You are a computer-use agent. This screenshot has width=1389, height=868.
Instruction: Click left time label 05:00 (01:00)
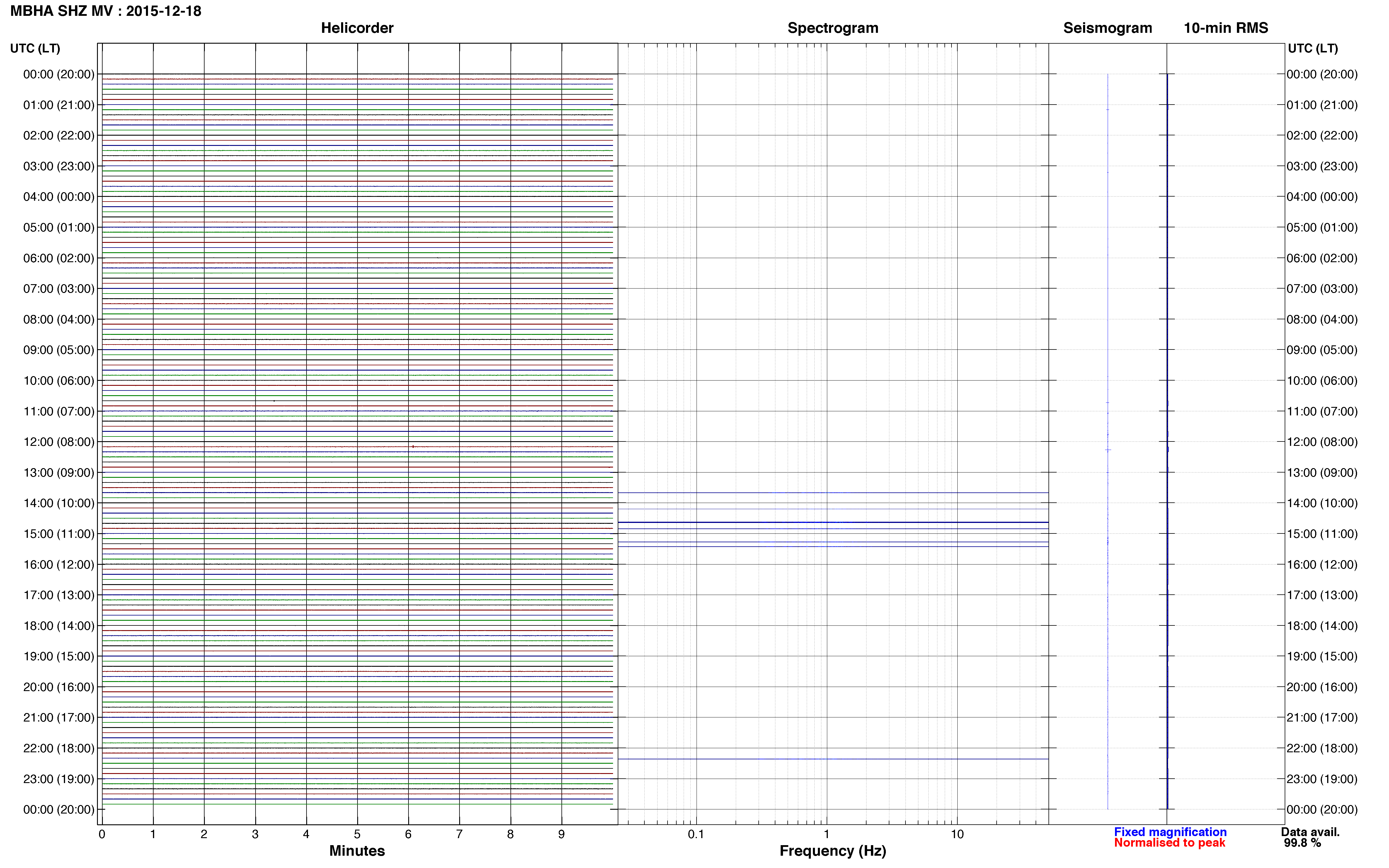59,227
